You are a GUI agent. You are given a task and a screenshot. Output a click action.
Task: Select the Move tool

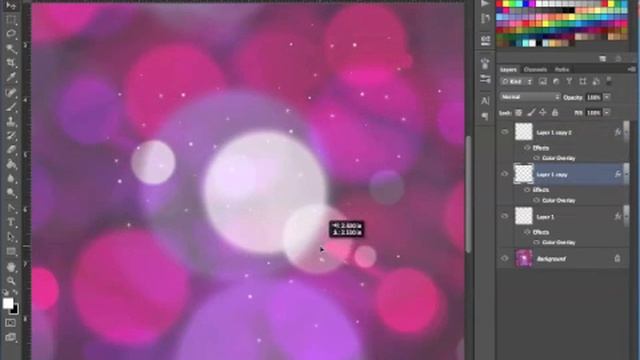pos(11,6)
